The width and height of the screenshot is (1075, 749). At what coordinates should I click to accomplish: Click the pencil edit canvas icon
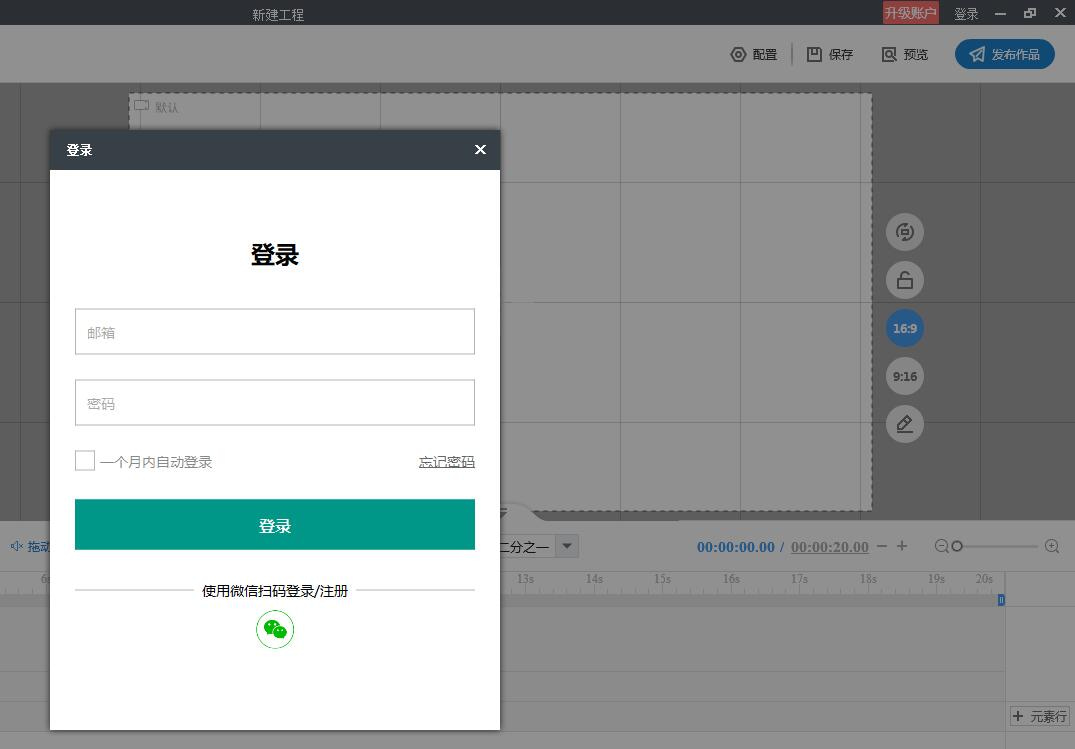tap(905, 424)
